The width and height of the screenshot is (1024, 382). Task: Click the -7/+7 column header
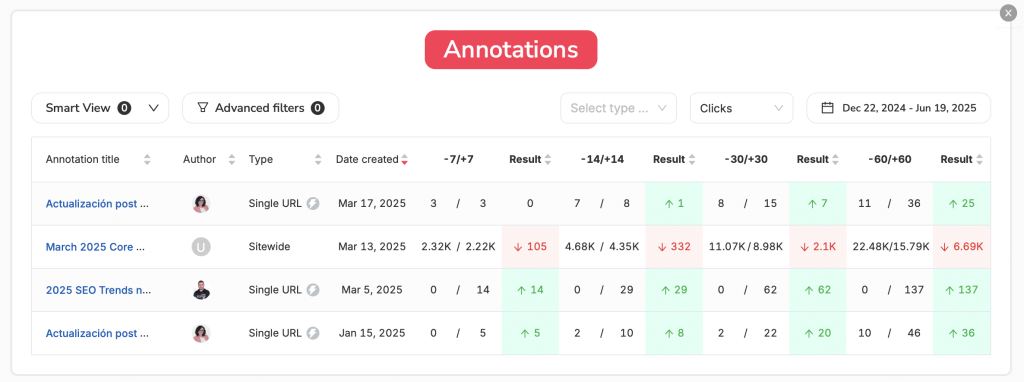458,159
